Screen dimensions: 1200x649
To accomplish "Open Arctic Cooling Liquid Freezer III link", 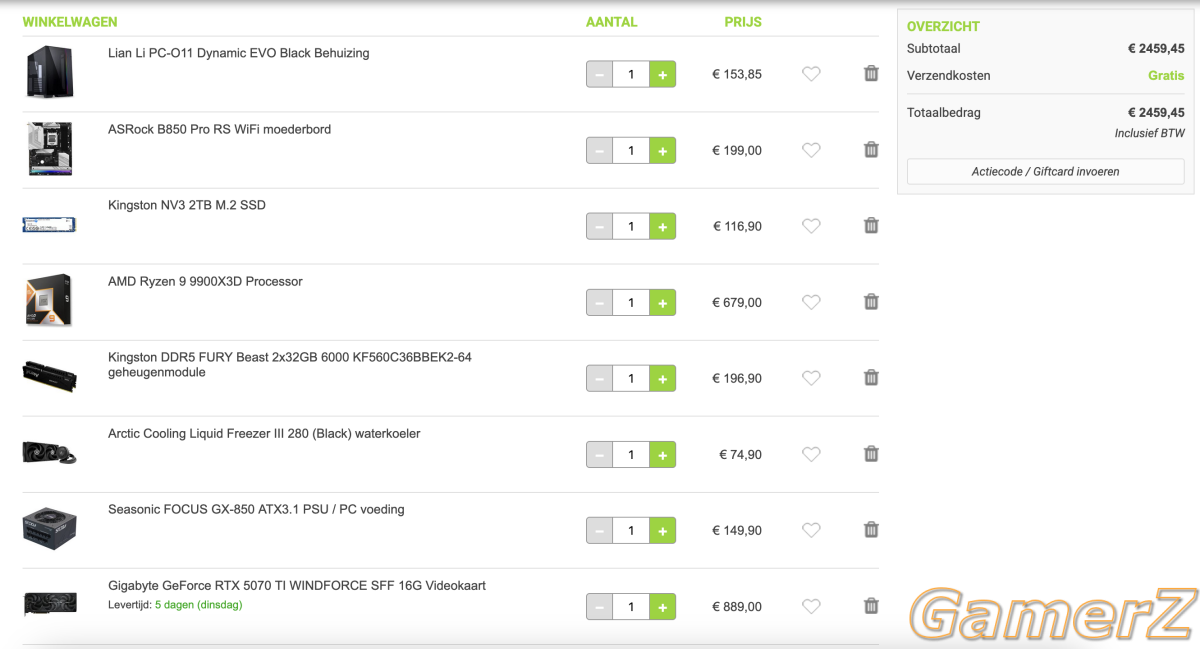I will click(264, 433).
